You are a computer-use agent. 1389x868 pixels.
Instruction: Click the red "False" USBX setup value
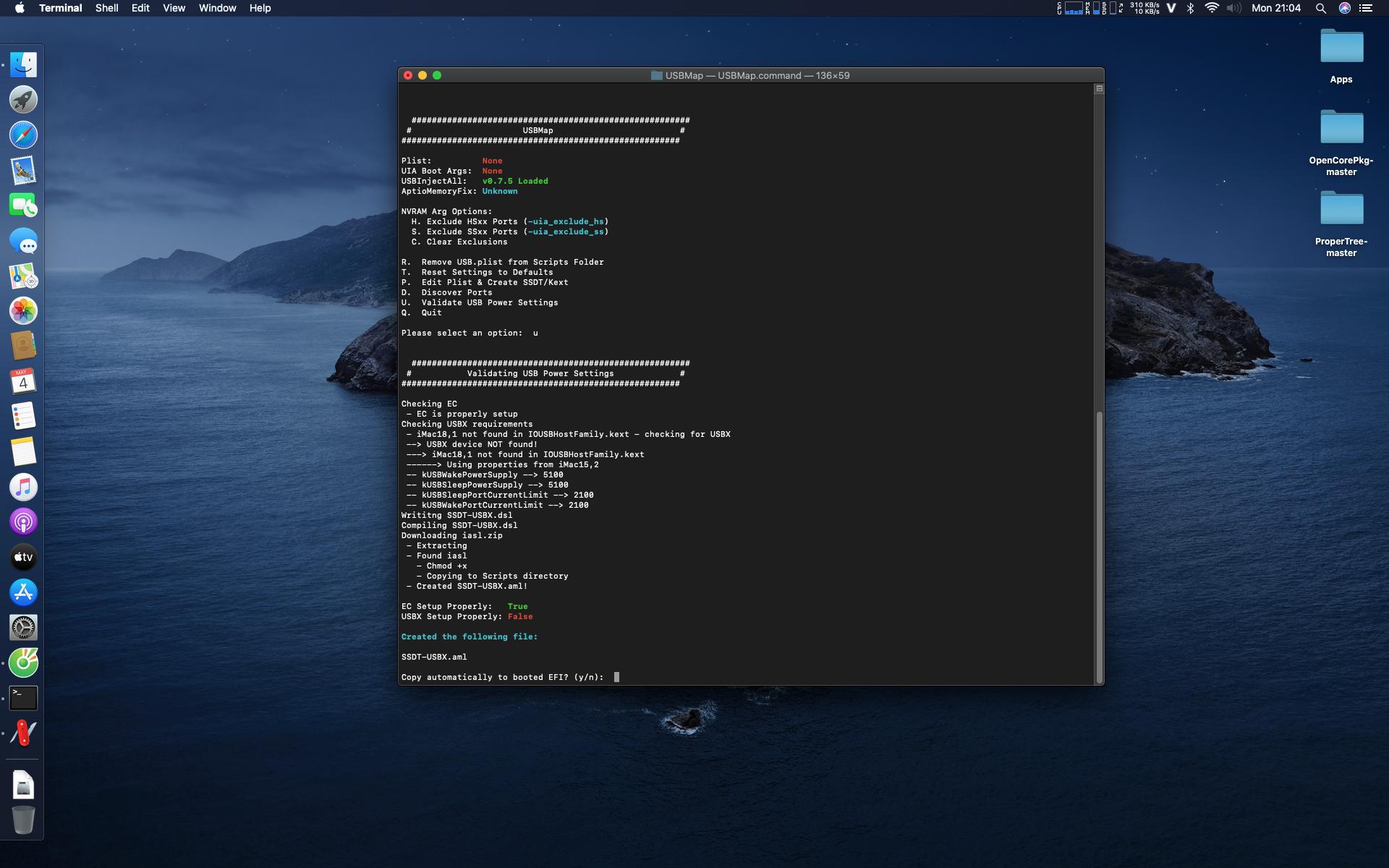pos(520,616)
